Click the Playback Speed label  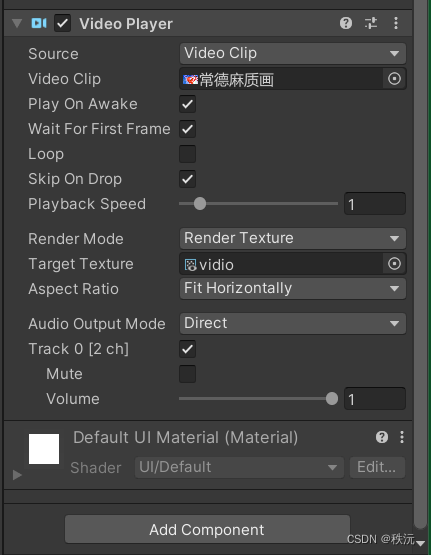tap(87, 204)
